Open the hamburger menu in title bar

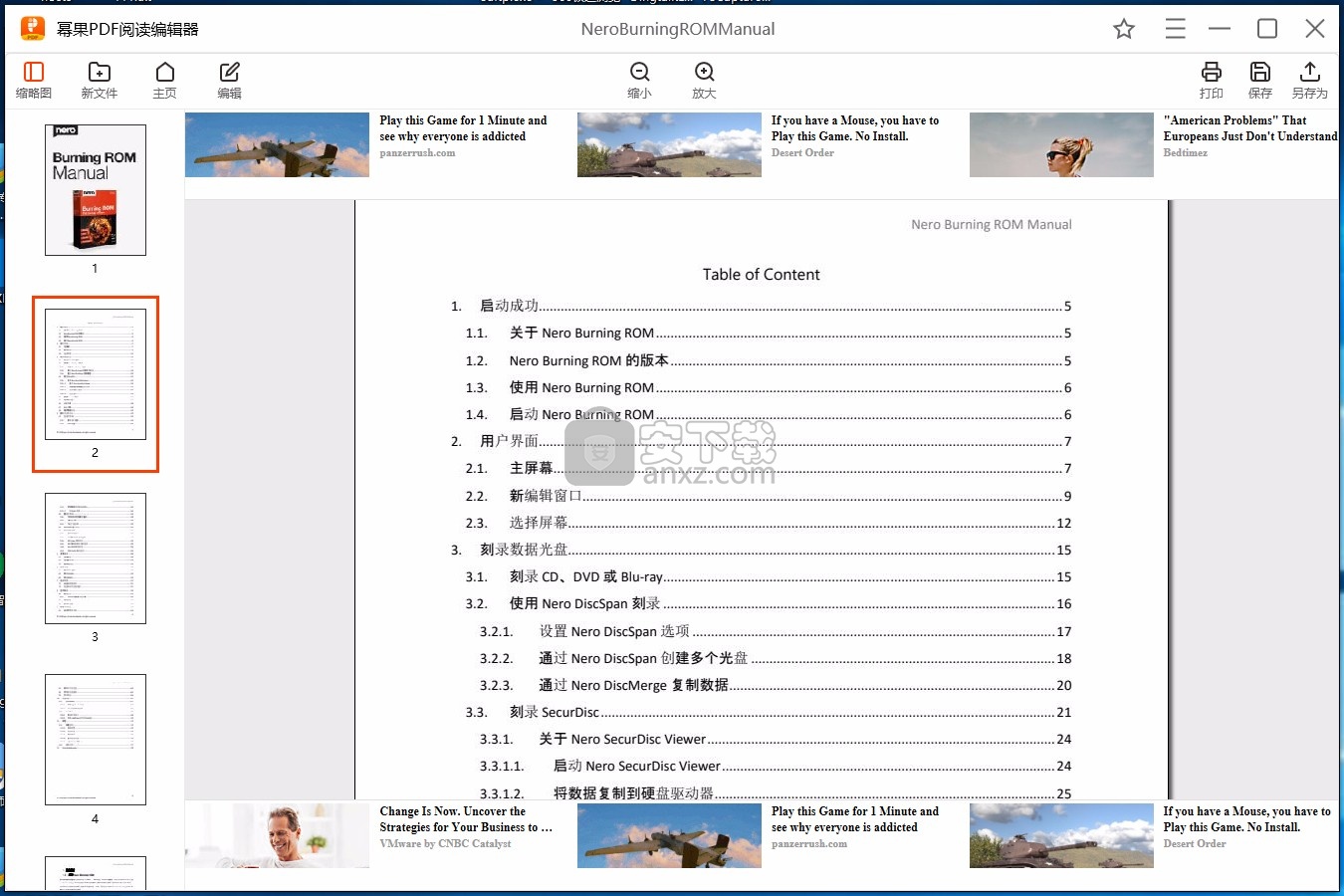click(x=1175, y=29)
